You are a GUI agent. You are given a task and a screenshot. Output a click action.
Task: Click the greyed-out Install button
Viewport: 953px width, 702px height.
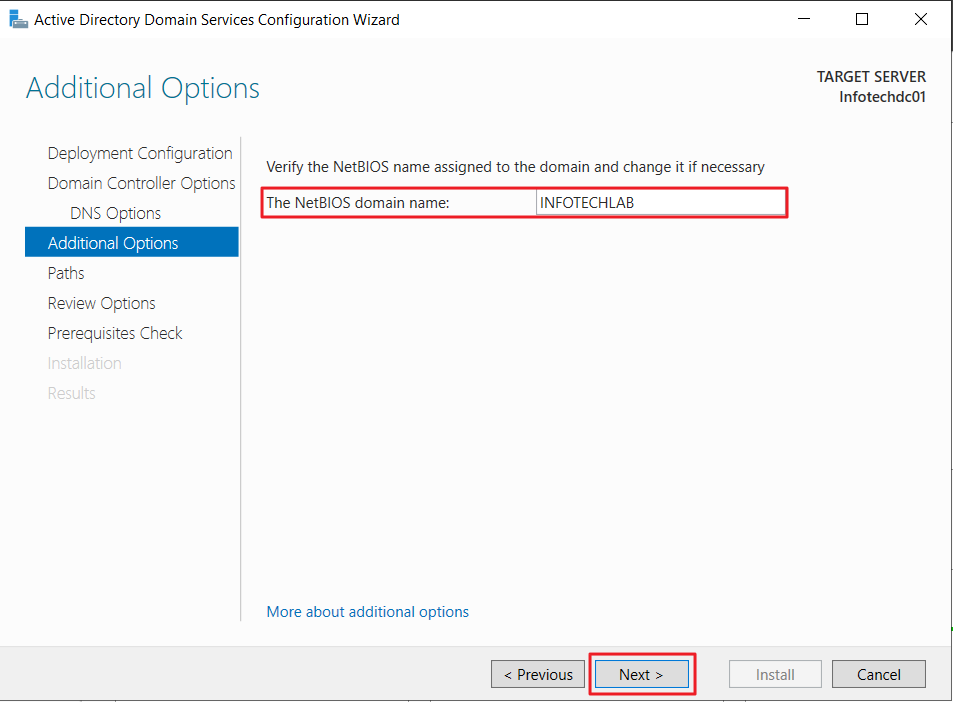(x=775, y=675)
